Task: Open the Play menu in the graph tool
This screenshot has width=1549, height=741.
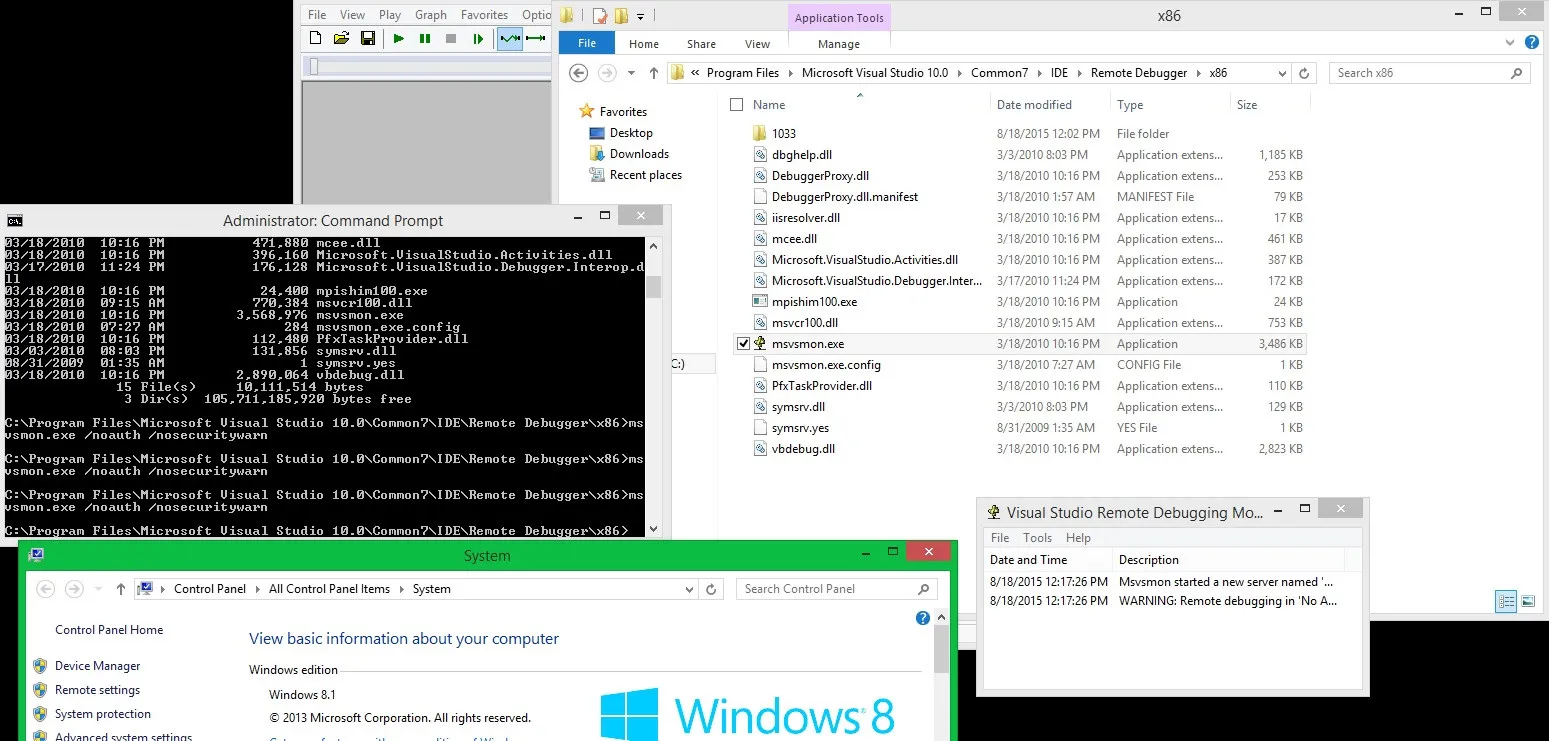Action: [390, 15]
